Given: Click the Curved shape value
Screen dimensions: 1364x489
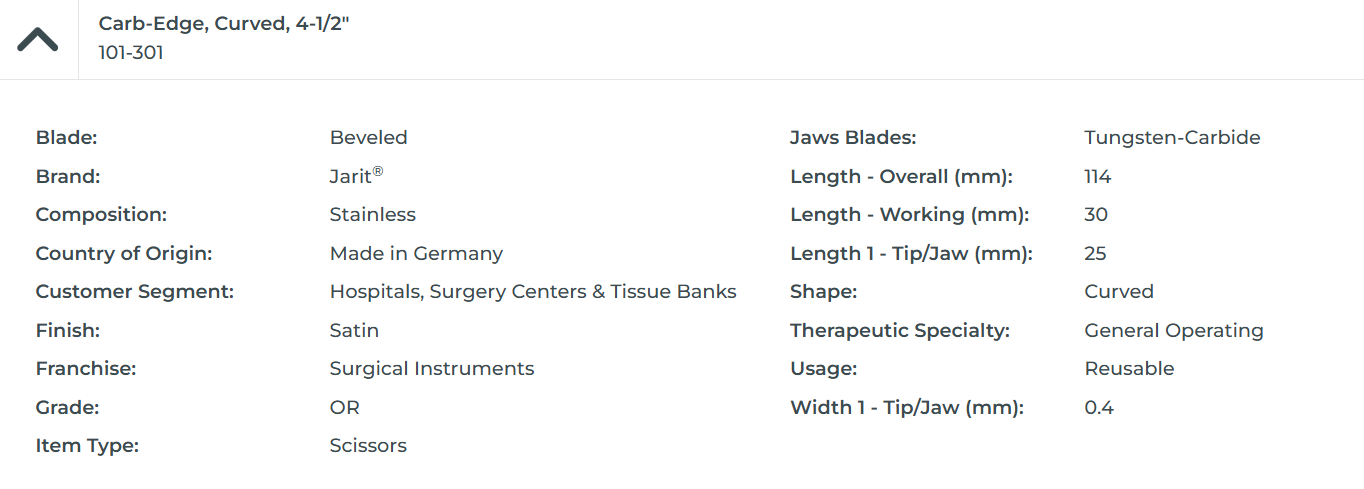Looking at the screenshot, I should (1119, 292).
